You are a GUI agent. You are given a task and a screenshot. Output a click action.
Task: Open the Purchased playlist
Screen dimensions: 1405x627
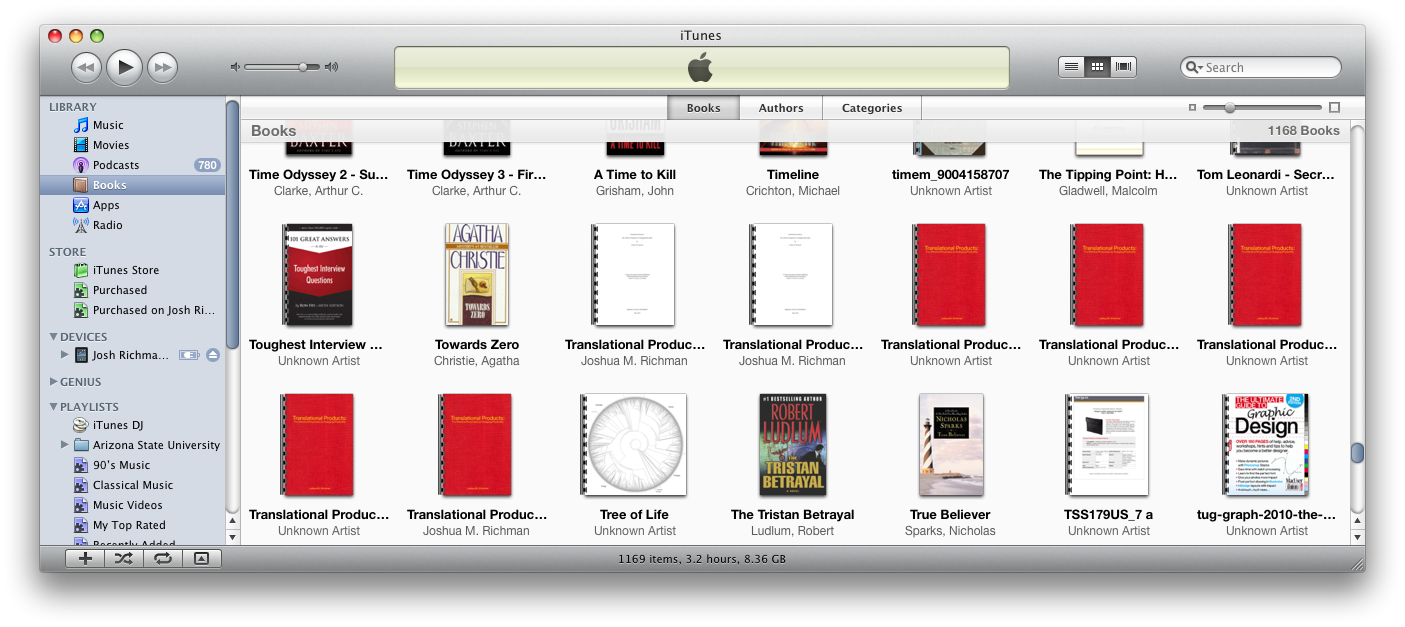(x=120, y=290)
